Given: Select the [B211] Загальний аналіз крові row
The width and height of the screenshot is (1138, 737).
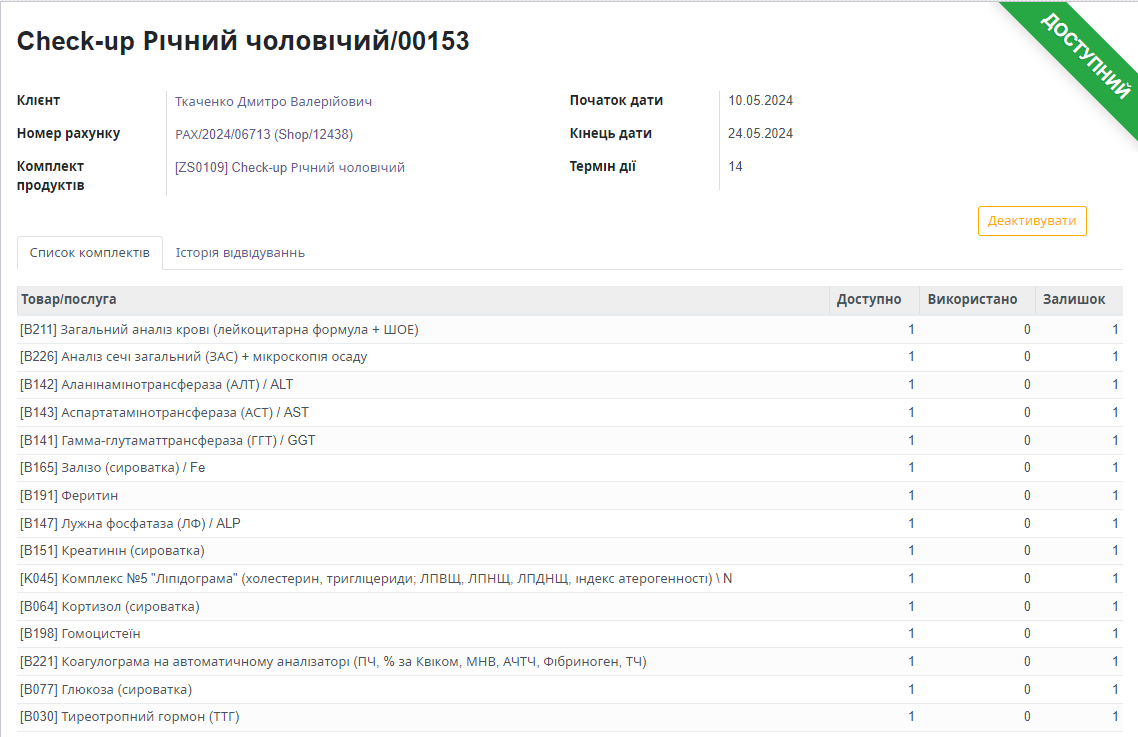Looking at the screenshot, I should coord(219,330).
